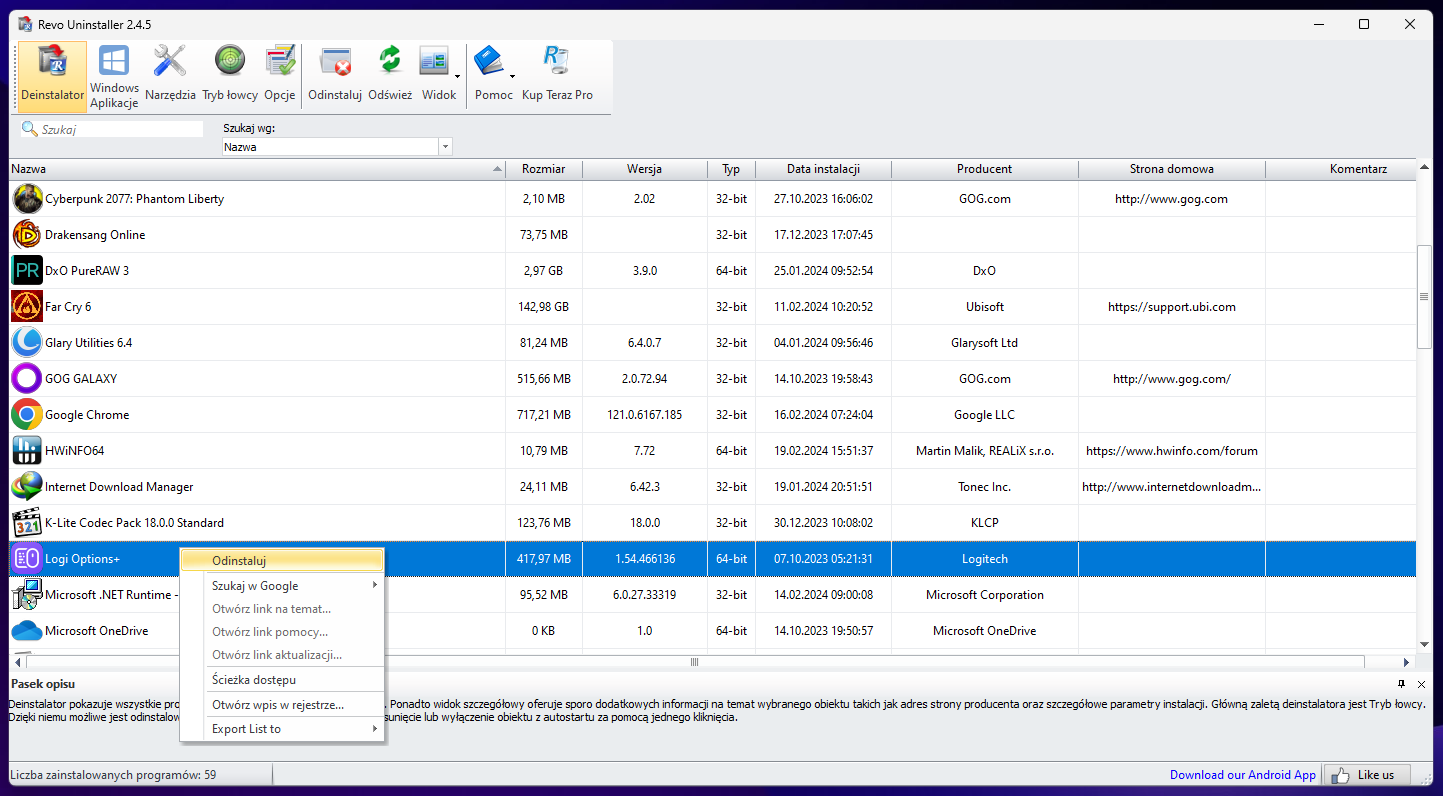Open the Szukaj wg Nazwa combo box

[445, 147]
